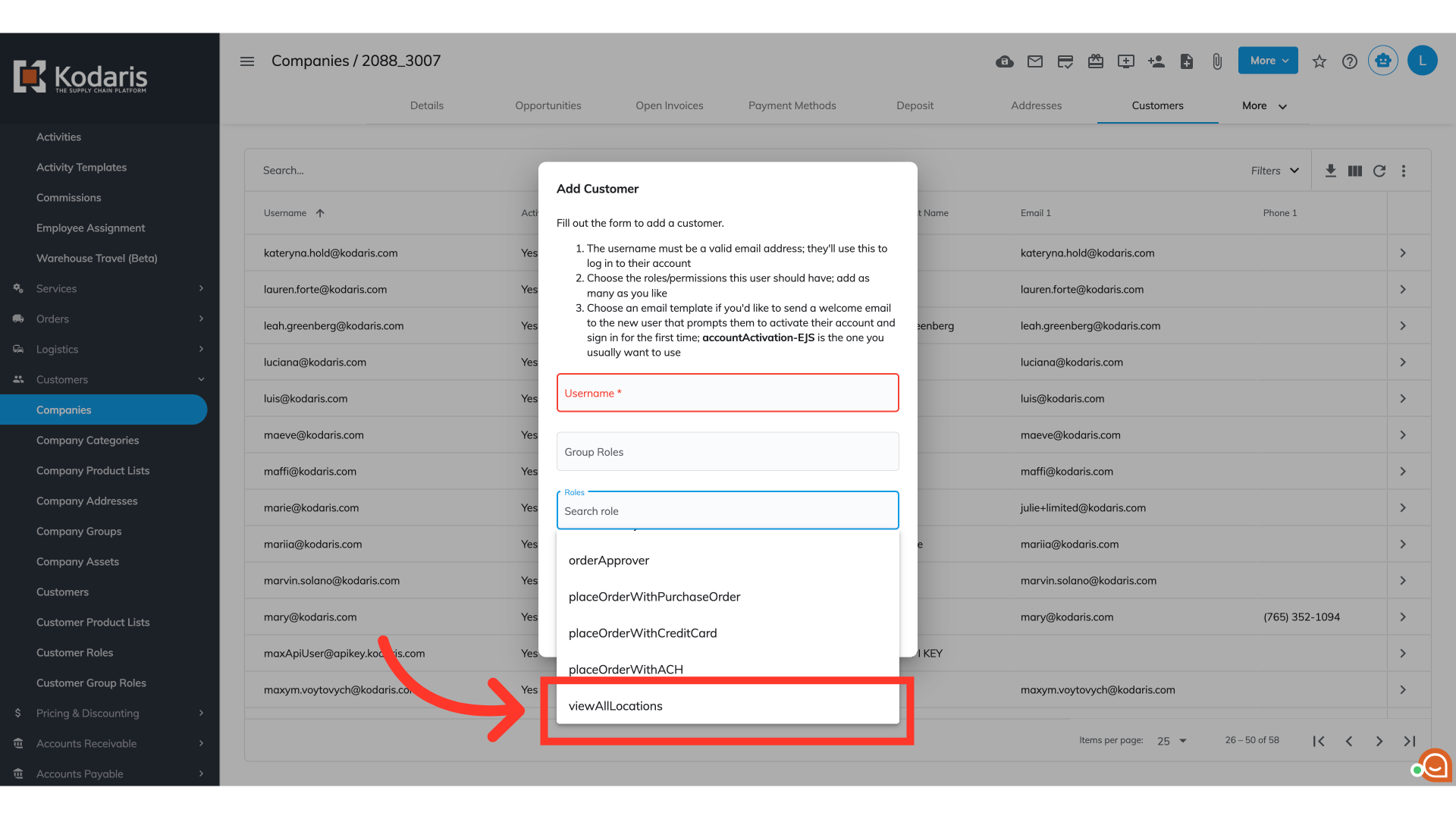Open the blue More dropdown button
1456x819 pixels.
click(1267, 61)
